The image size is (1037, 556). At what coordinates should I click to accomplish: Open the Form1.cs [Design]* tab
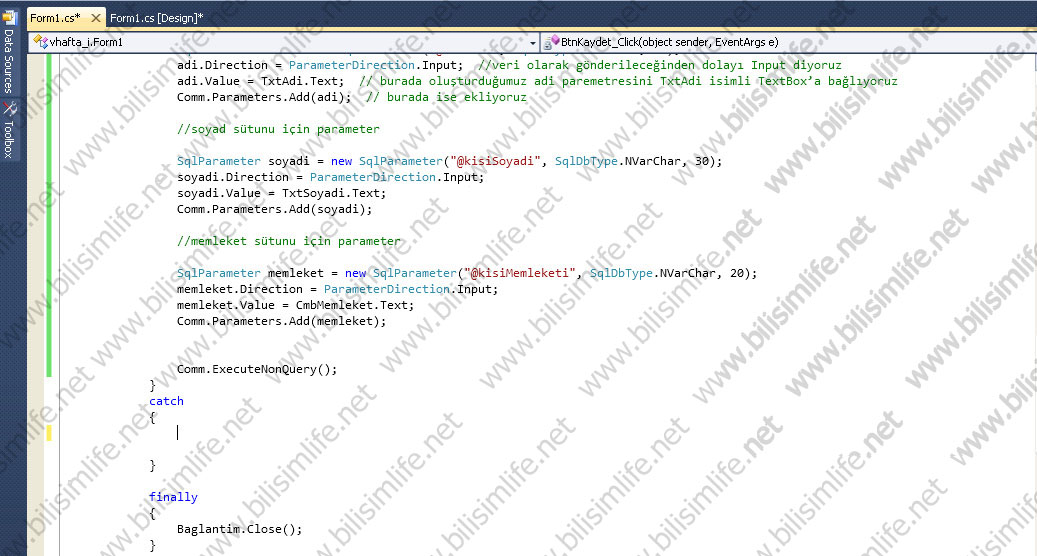[x=157, y=18]
